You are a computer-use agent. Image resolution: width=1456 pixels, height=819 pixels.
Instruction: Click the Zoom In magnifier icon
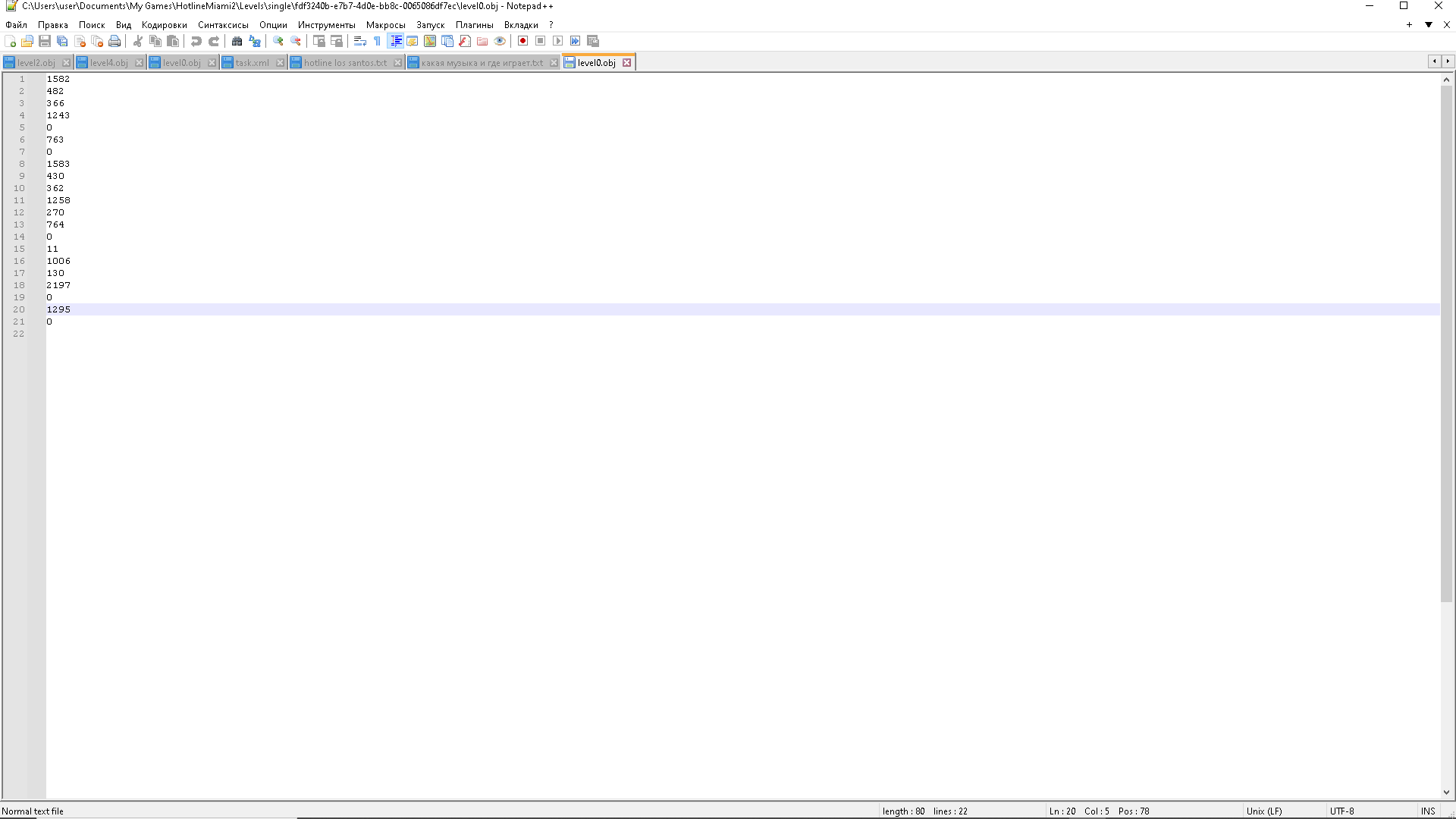pyautogui.click(x=278, y=41)
